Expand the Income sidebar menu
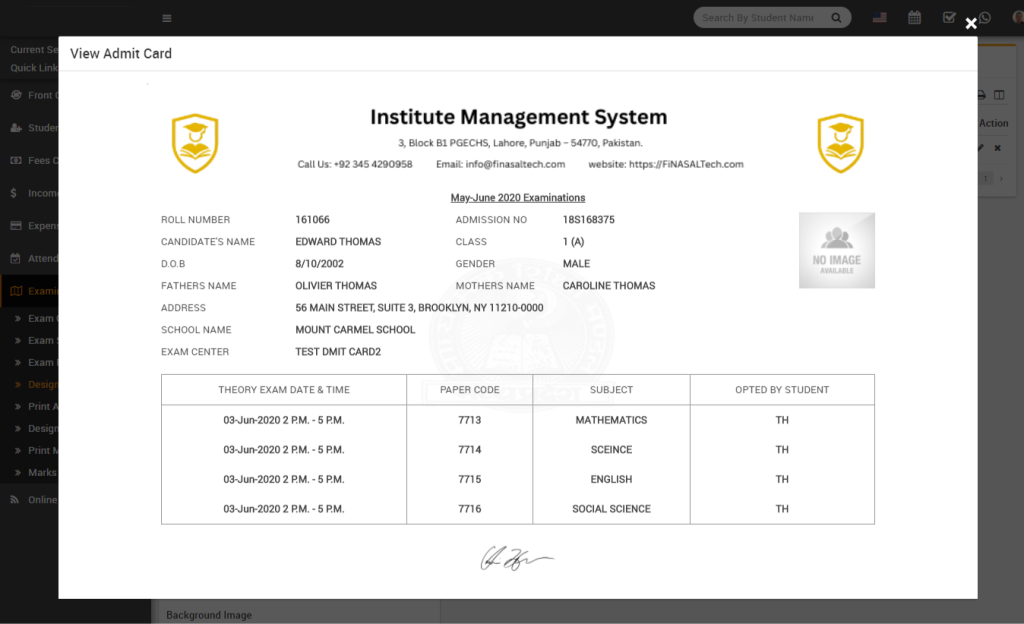The width and height of the screenshot is (1024, 624). (30, 193)
